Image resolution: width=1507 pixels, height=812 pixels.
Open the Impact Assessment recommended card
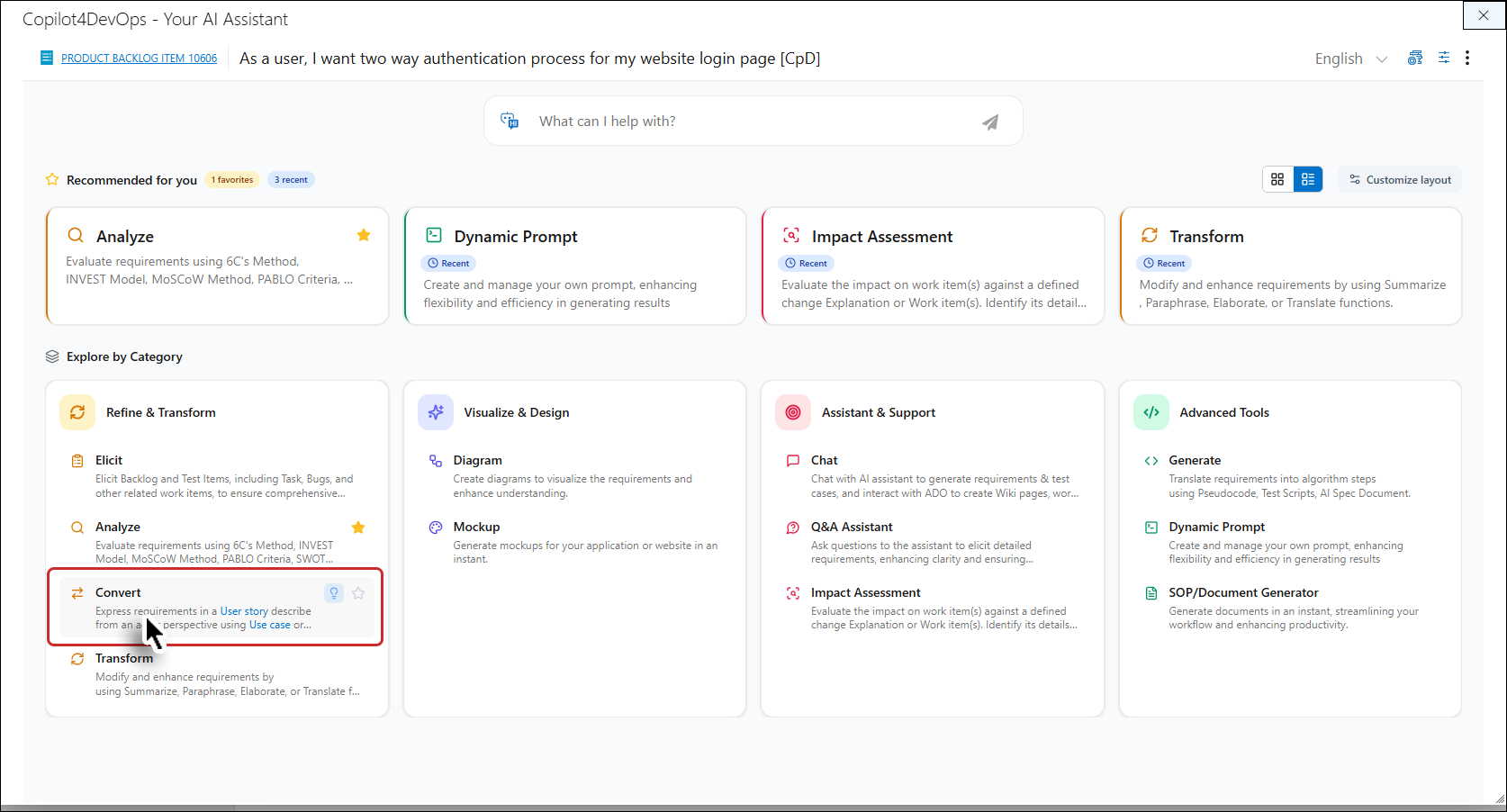pos(933,266)
